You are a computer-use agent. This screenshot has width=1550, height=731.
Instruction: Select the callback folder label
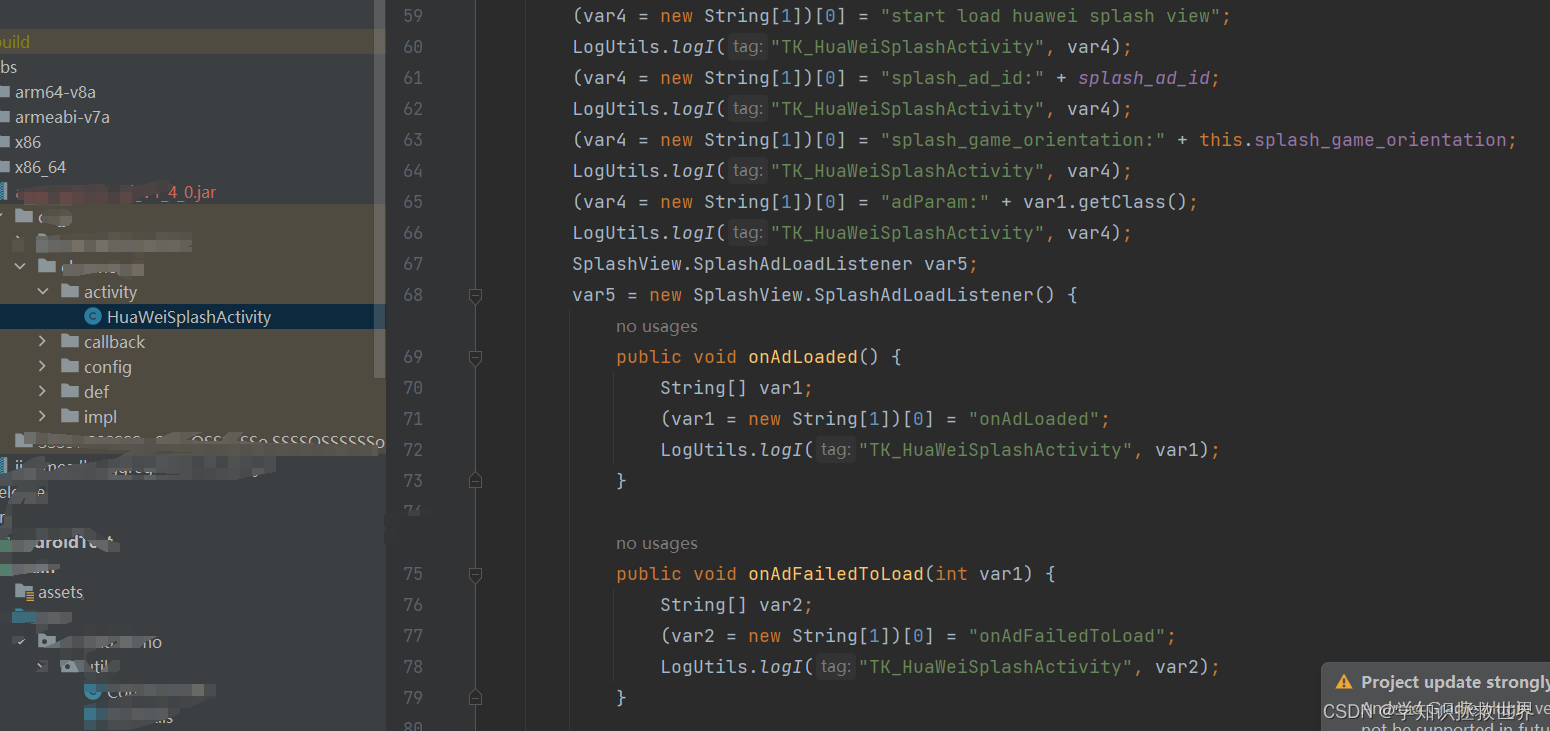[x=114, y=342]
